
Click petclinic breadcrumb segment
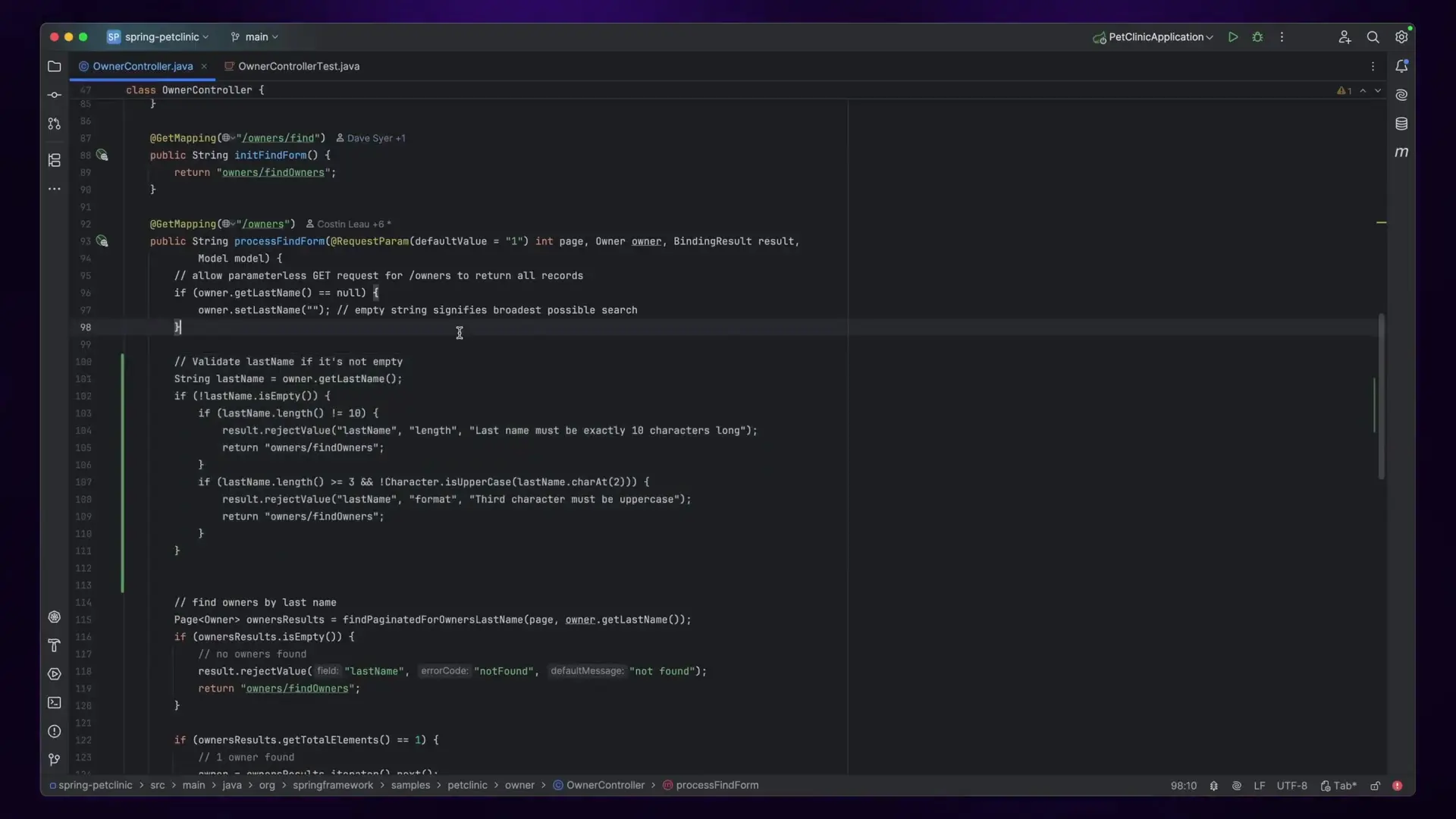[467, 786]
